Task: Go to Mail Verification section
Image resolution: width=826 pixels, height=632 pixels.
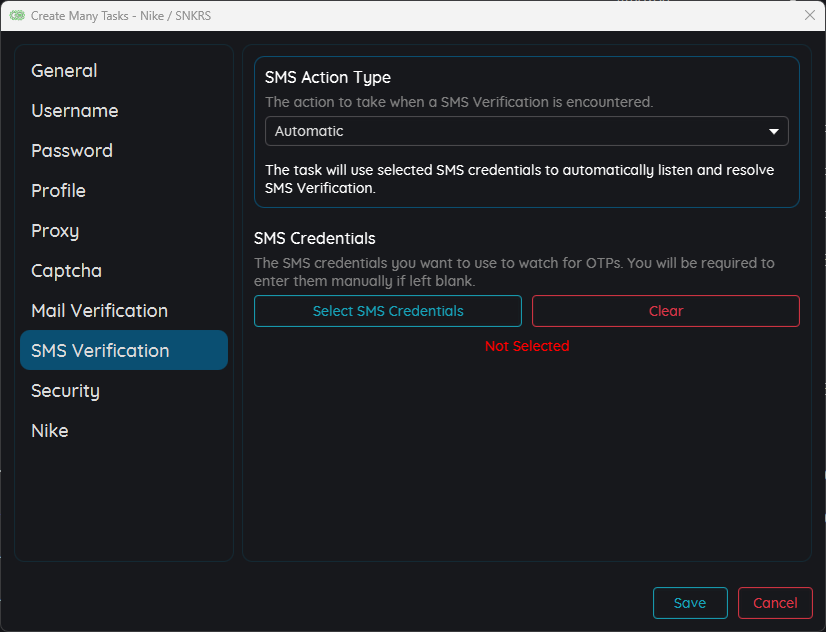Action: (124, 311)
